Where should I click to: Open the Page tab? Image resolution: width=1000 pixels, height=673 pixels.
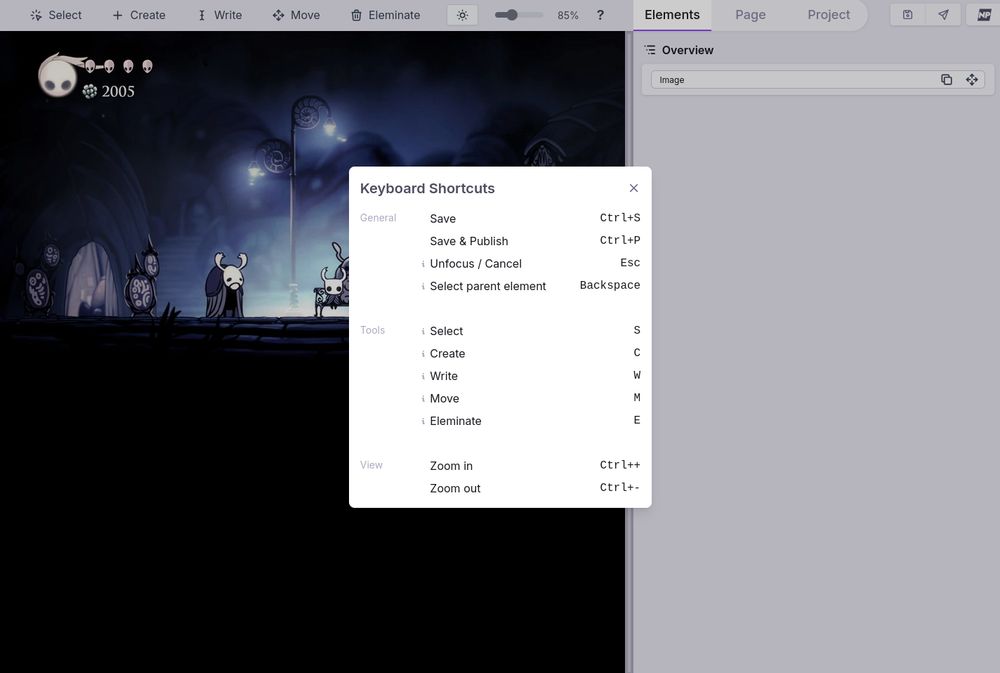point(751,15)
